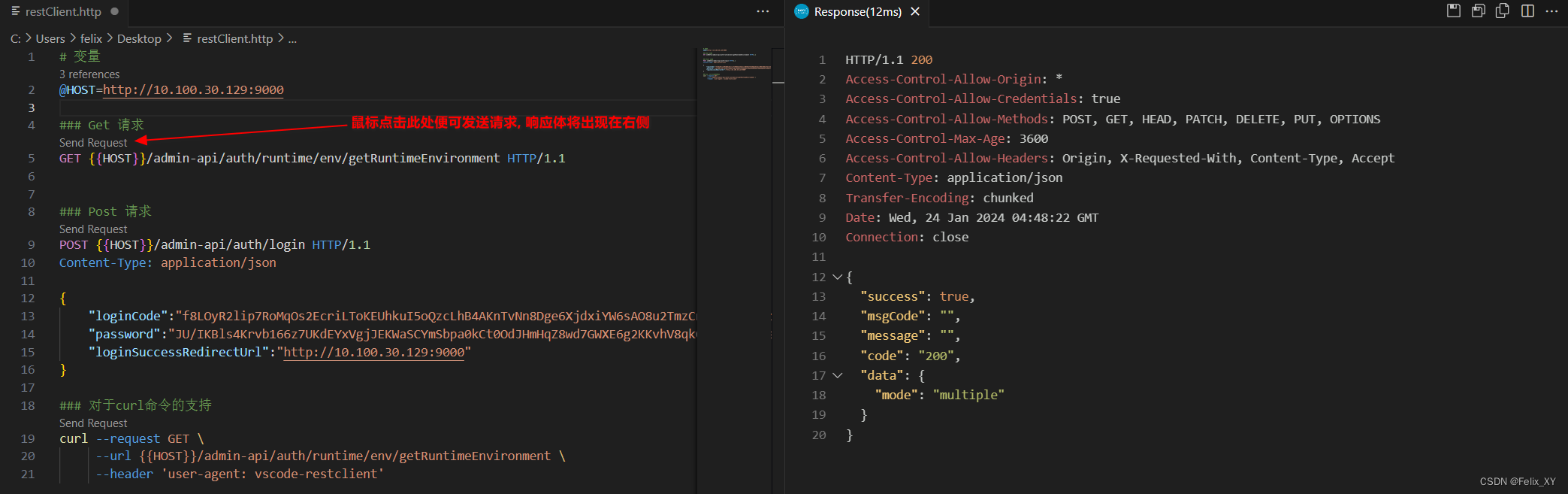
Task: Click the curl --request GET line
Action: pos(131,438)
